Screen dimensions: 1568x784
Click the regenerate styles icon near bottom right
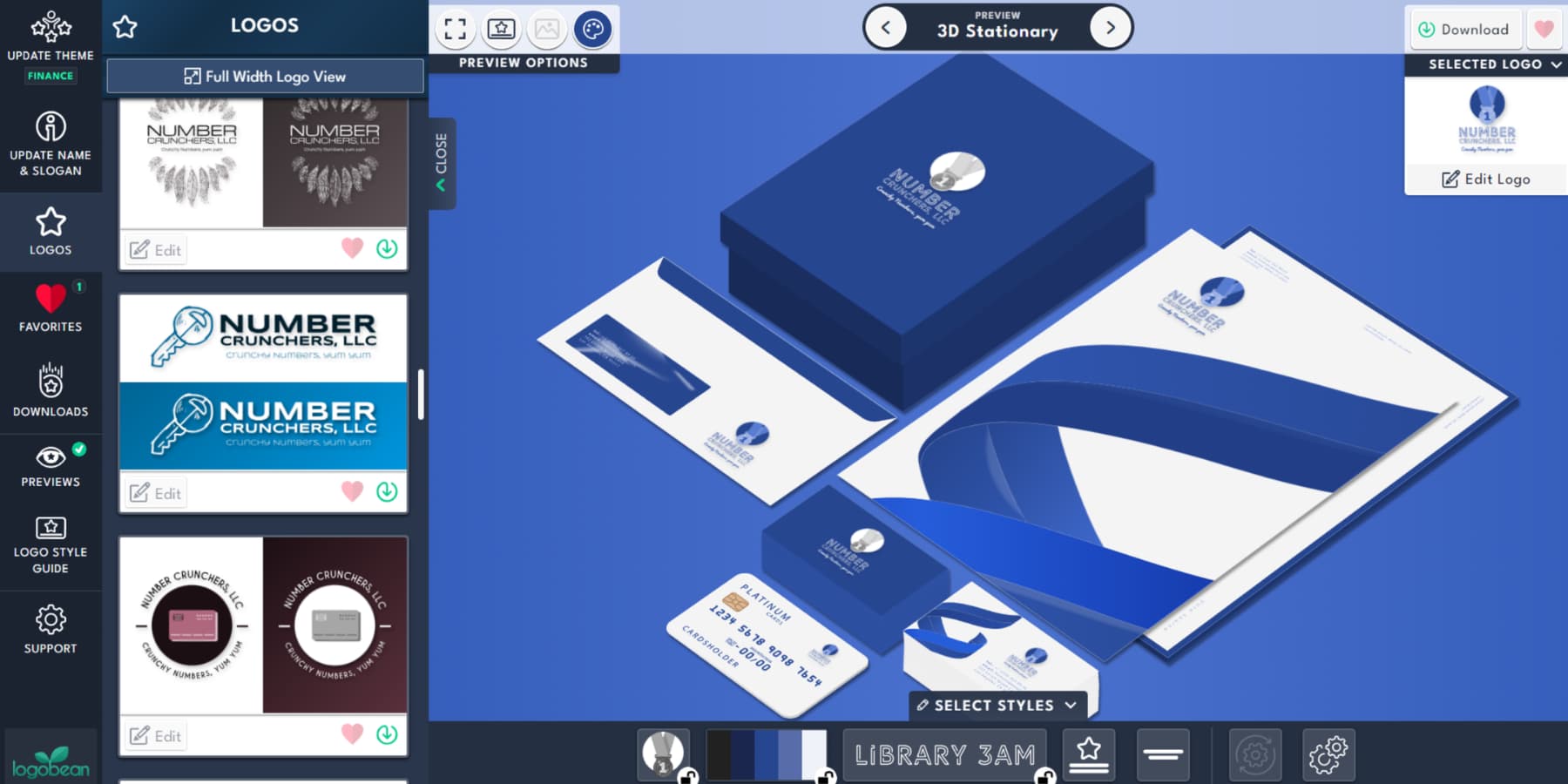[x=1254, y=754]
